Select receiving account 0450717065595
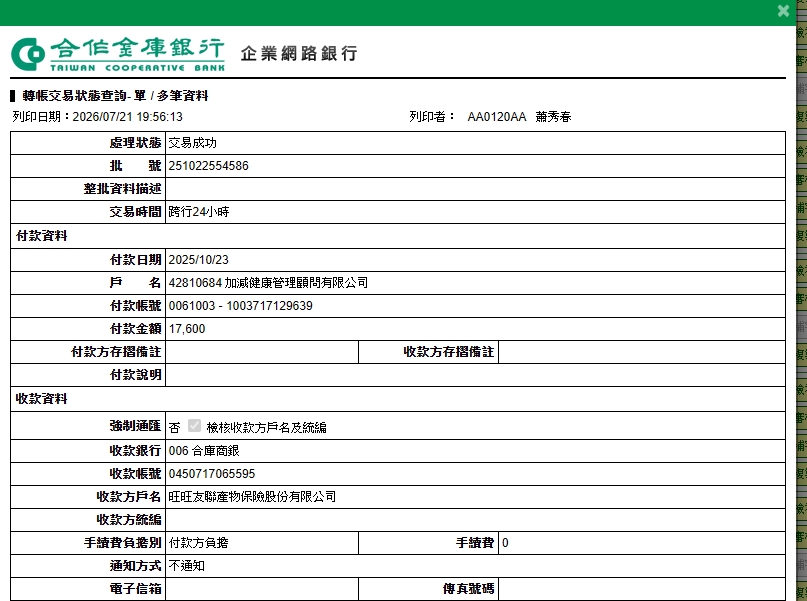This screenshot has height=601, width=807. pos(212,474)
